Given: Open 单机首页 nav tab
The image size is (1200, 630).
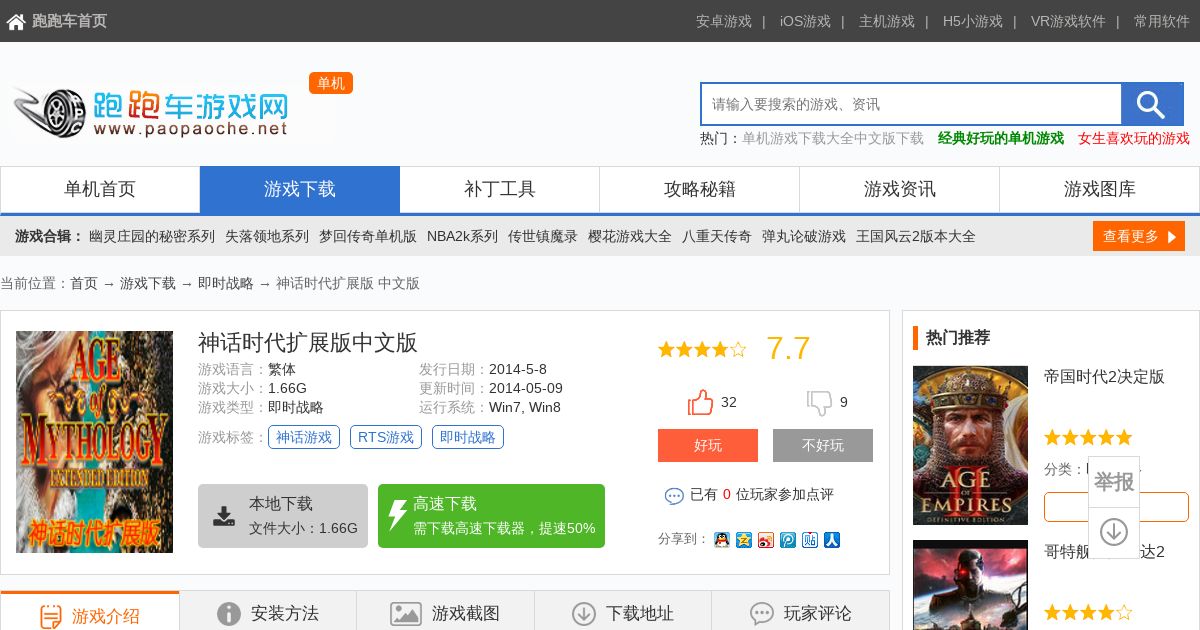Looking at the screenshot, I should (100, 189).
